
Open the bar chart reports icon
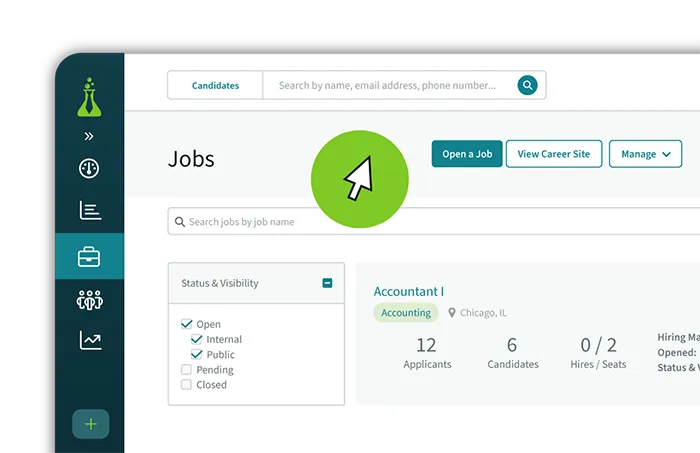(x=90, y=210)
